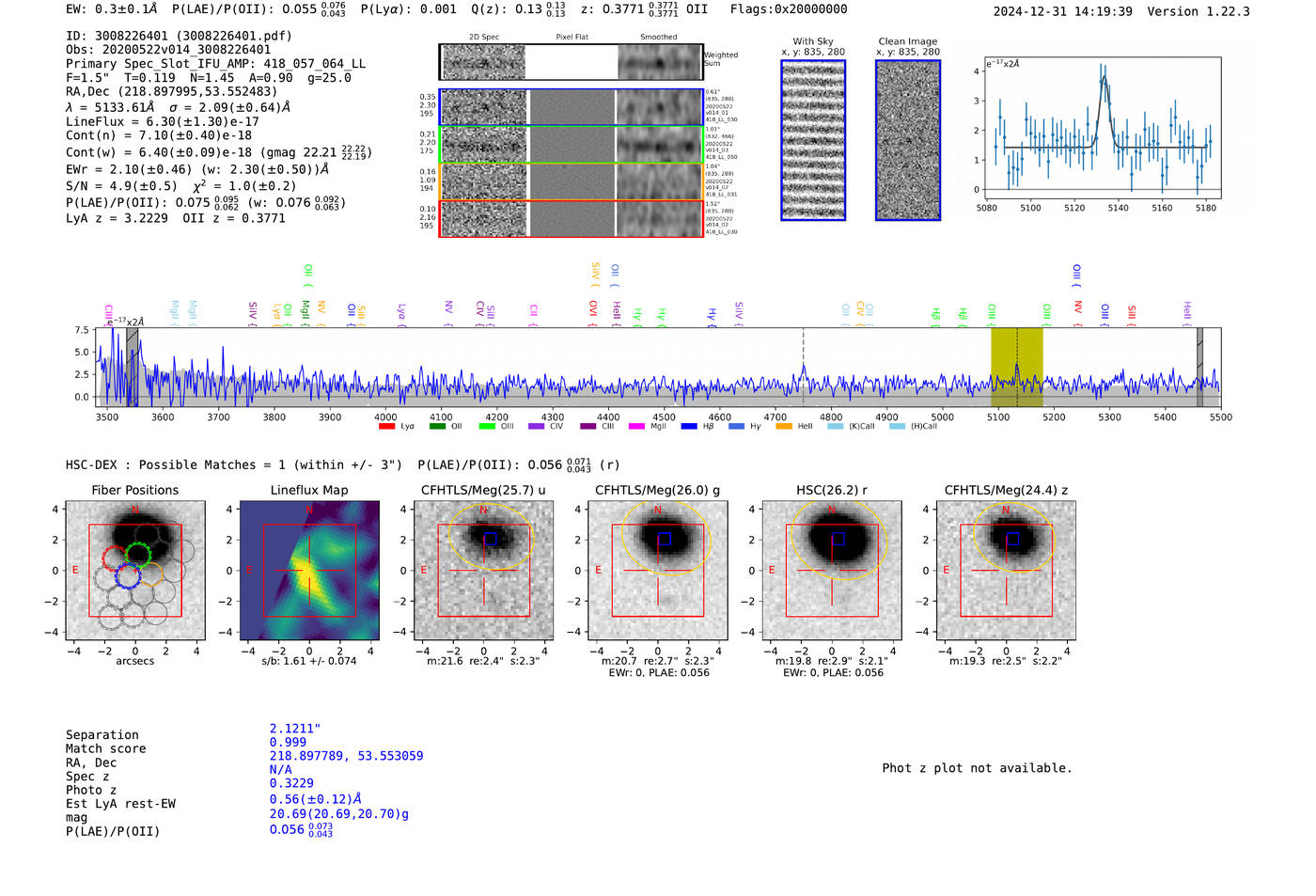This screenshot has width=1316, height=896.
Task: Click the dark green OII legend swatch
Action: pyautogui.click(x=437, y=427)
